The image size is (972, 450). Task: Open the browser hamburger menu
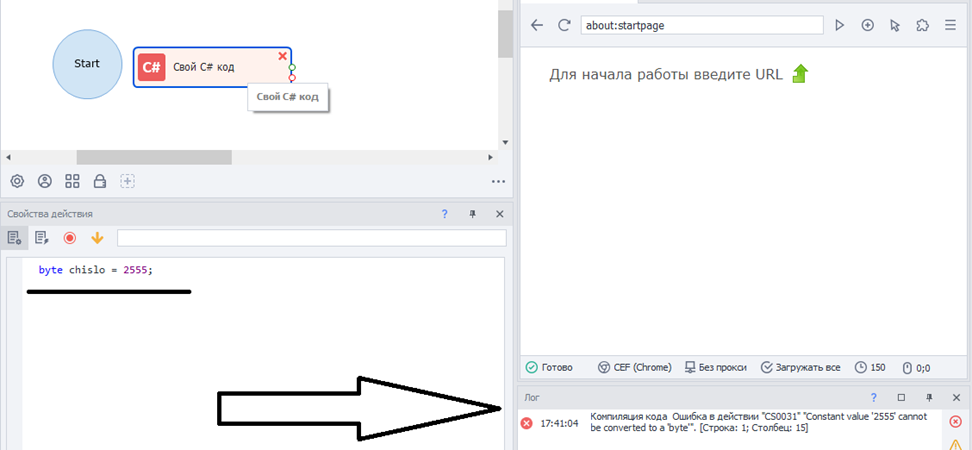950,25
